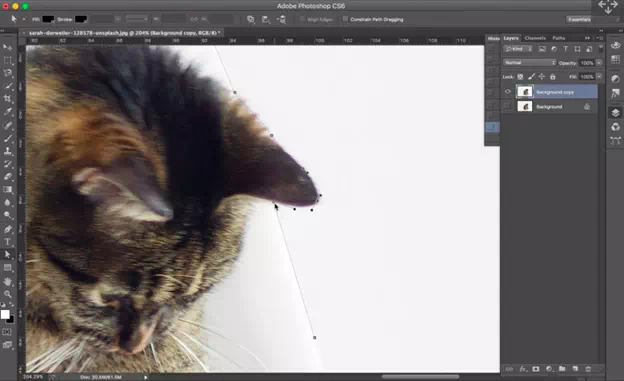Open the Layers panel menu
Screen dimensions: 624x381
click(600, 38)
